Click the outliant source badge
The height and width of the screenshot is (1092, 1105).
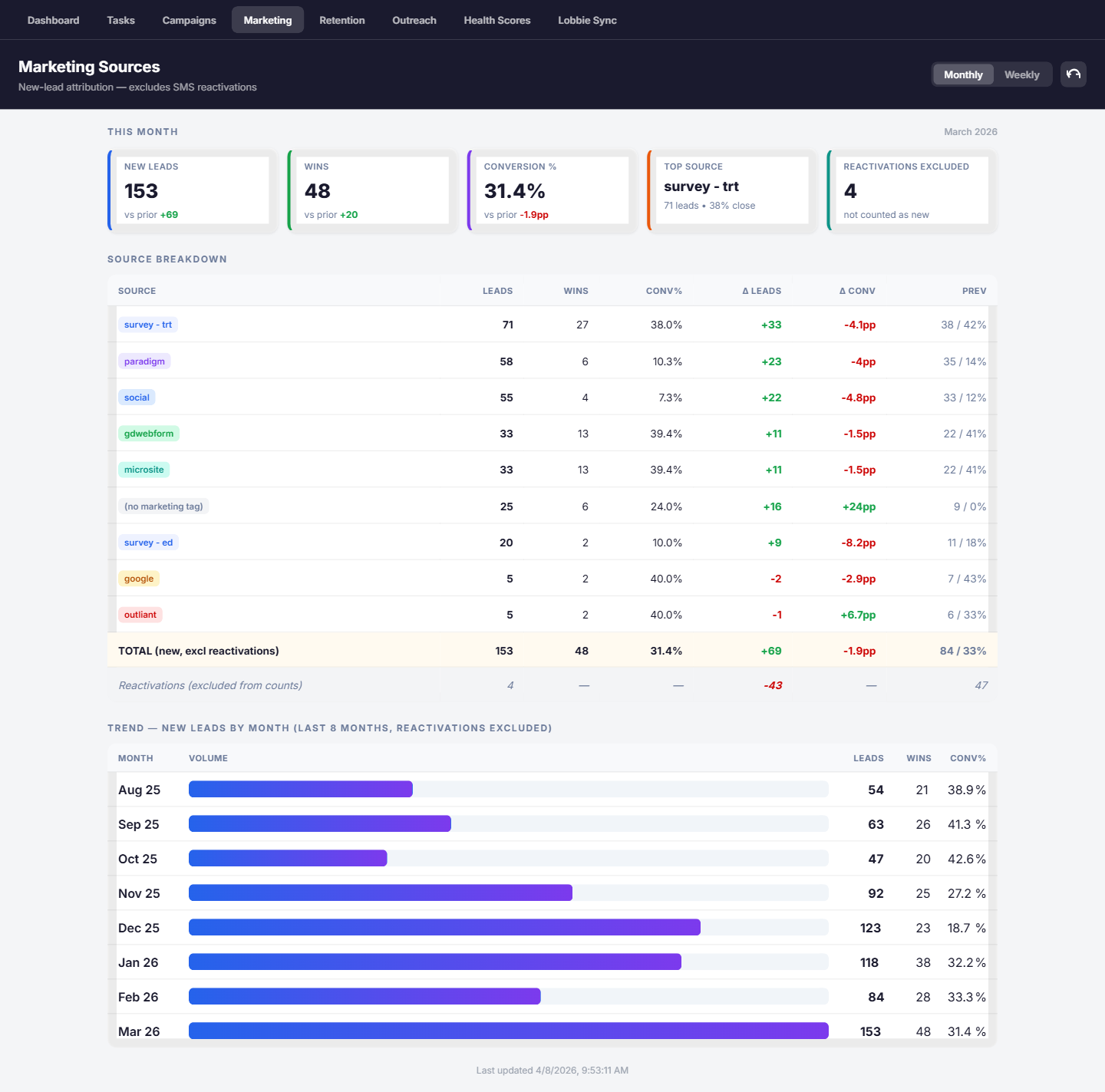click(140, 614)
